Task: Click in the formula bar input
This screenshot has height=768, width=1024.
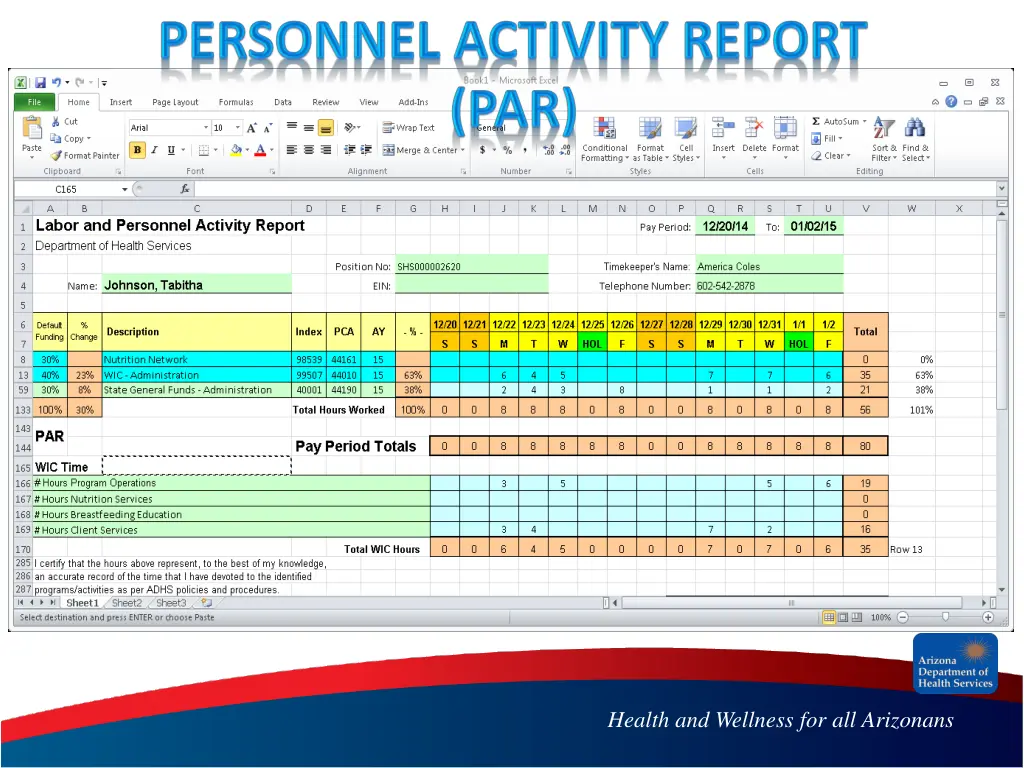Action: [x=596, y=189]
